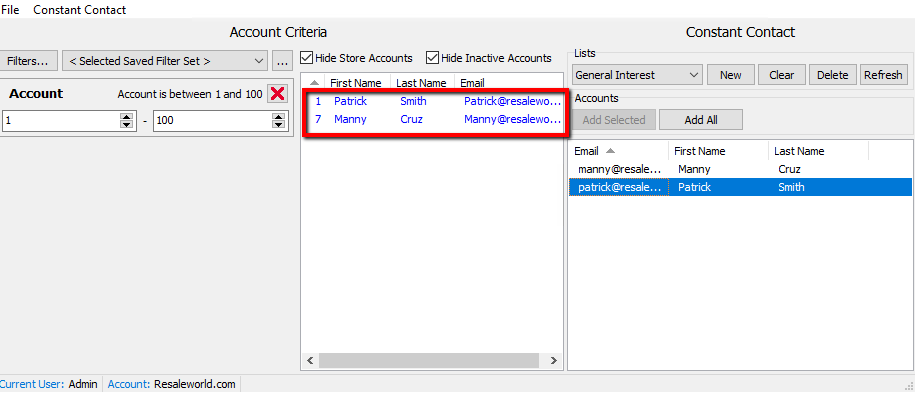920x394 pixels.
Task: Click the Filters... button
Action: 29,61
